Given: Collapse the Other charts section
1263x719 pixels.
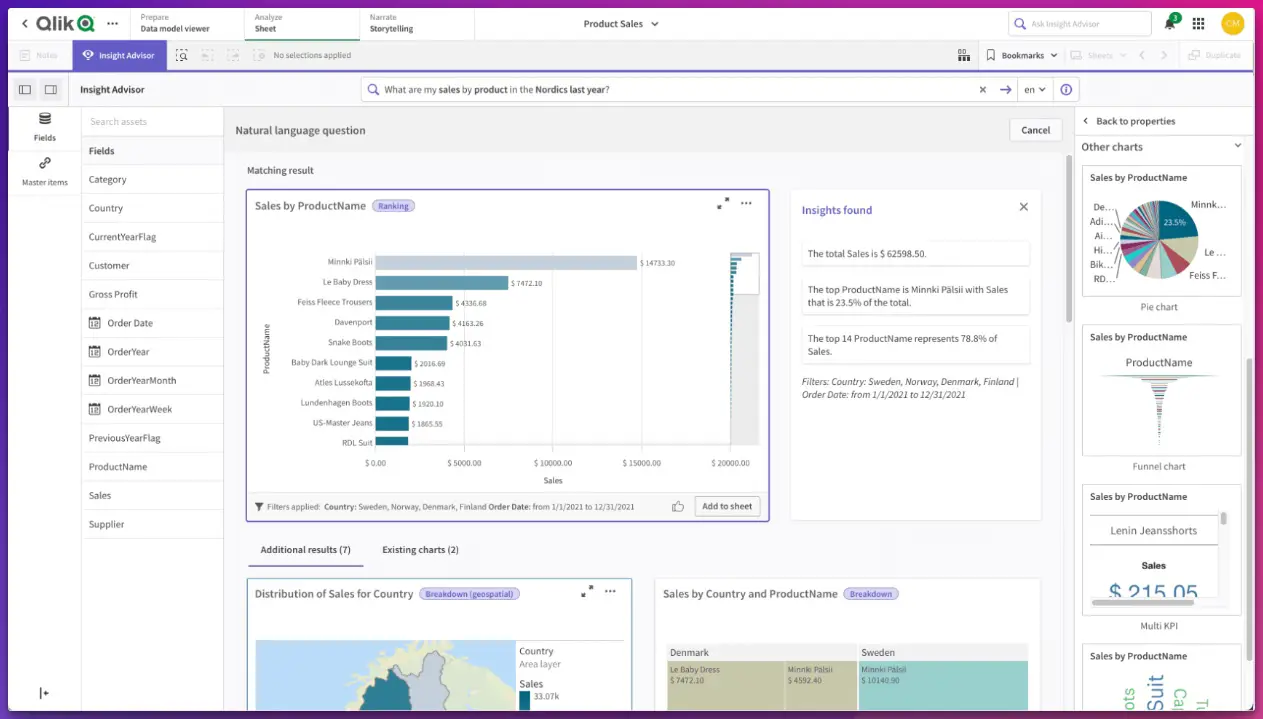Looking at the screenshot, I should 1240,146.
